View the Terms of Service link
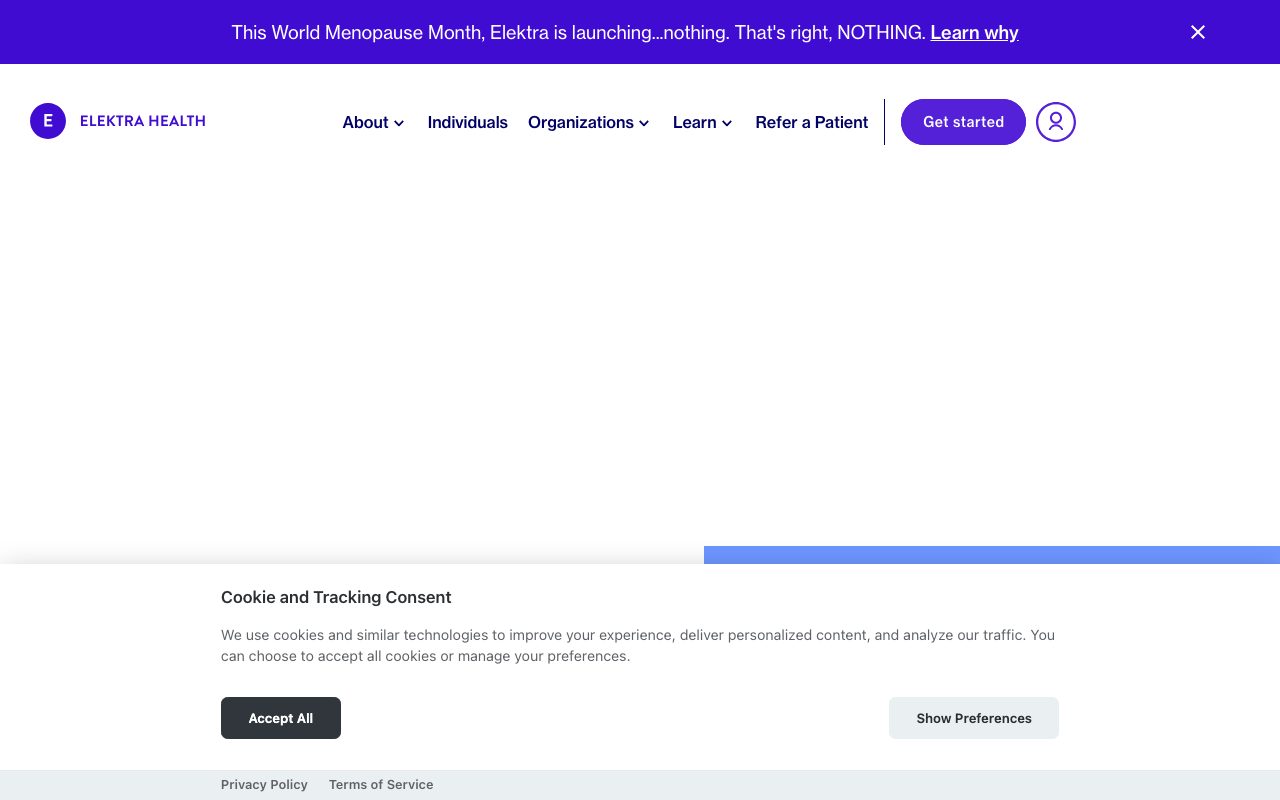Viewport: 1280px width, 800px height. [381, 785]
